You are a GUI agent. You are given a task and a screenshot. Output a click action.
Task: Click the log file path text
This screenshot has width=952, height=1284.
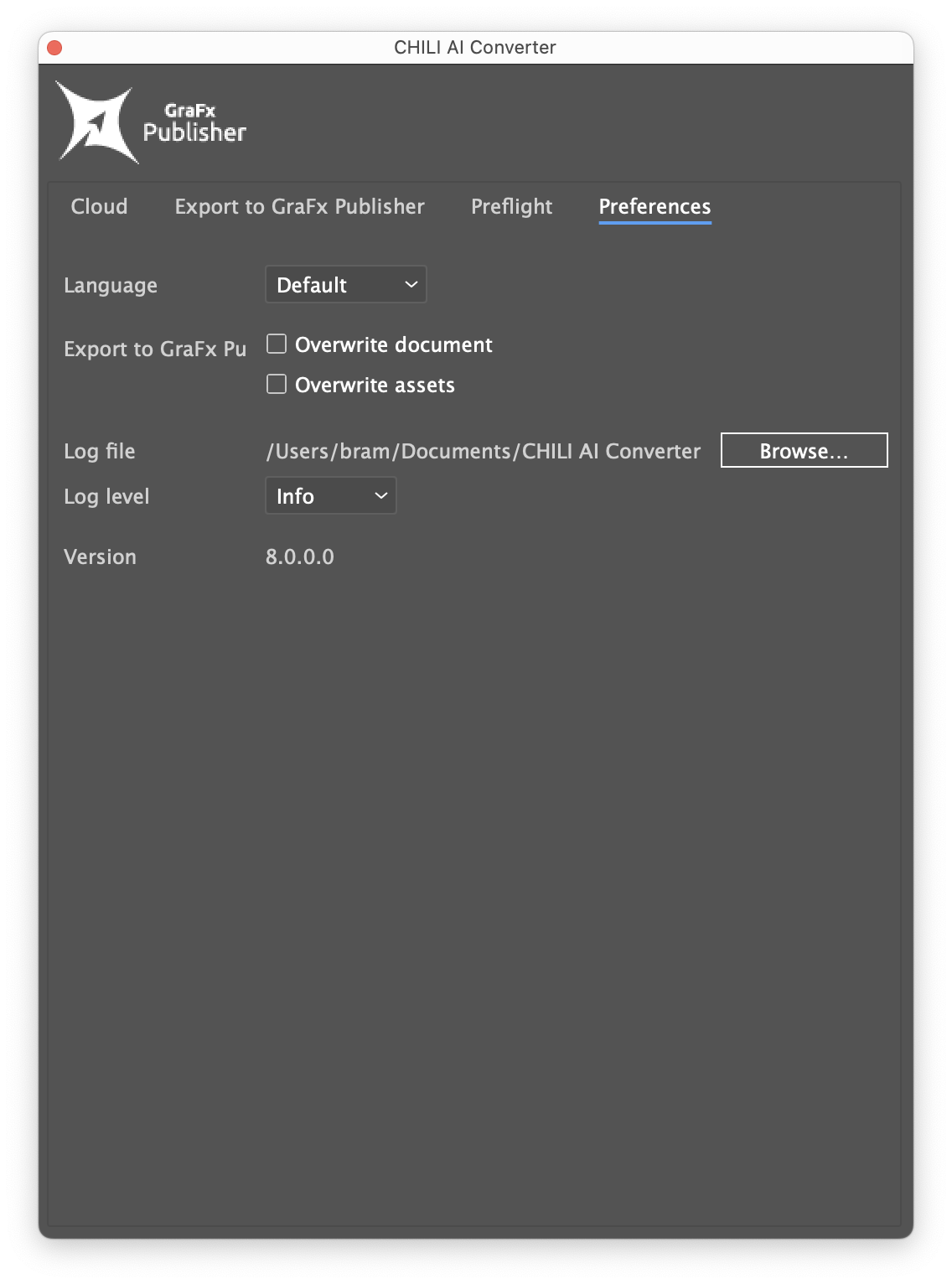[483, 451]
